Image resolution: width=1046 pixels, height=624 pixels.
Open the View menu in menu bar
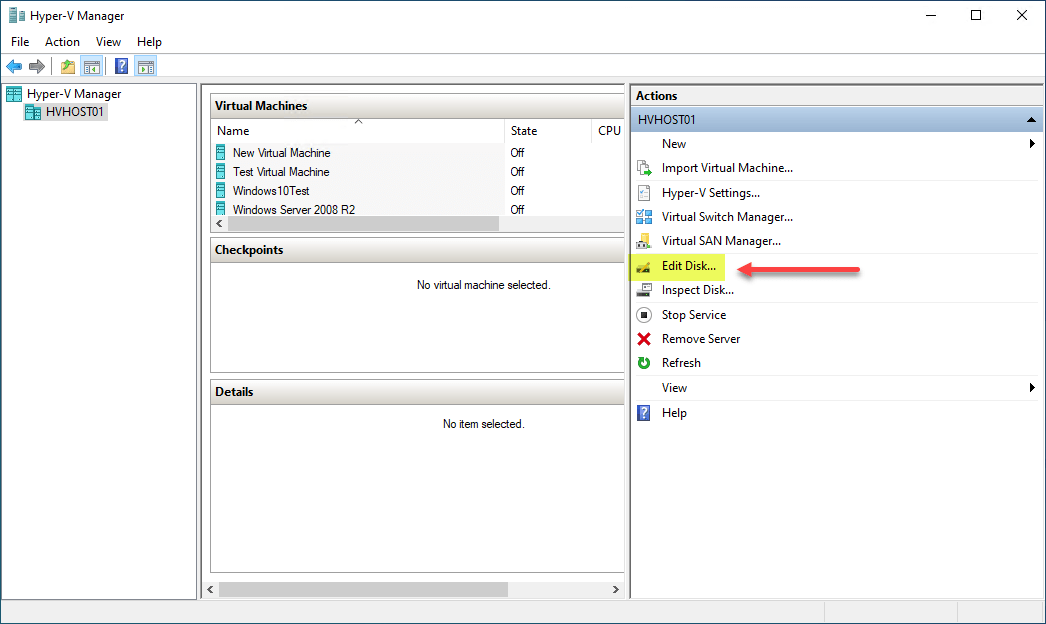click(108, 41)
